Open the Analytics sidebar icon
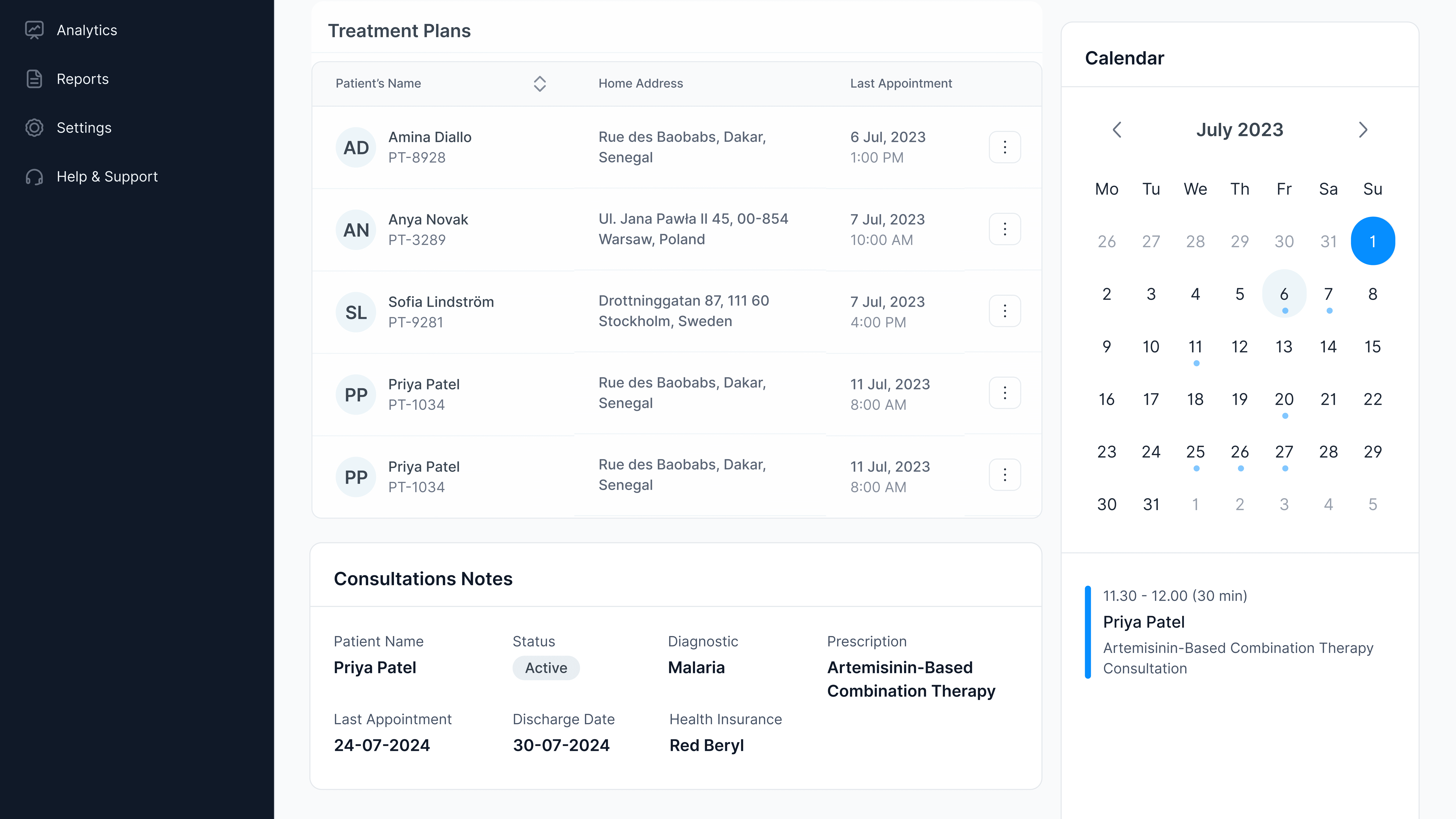 (35, 30)
